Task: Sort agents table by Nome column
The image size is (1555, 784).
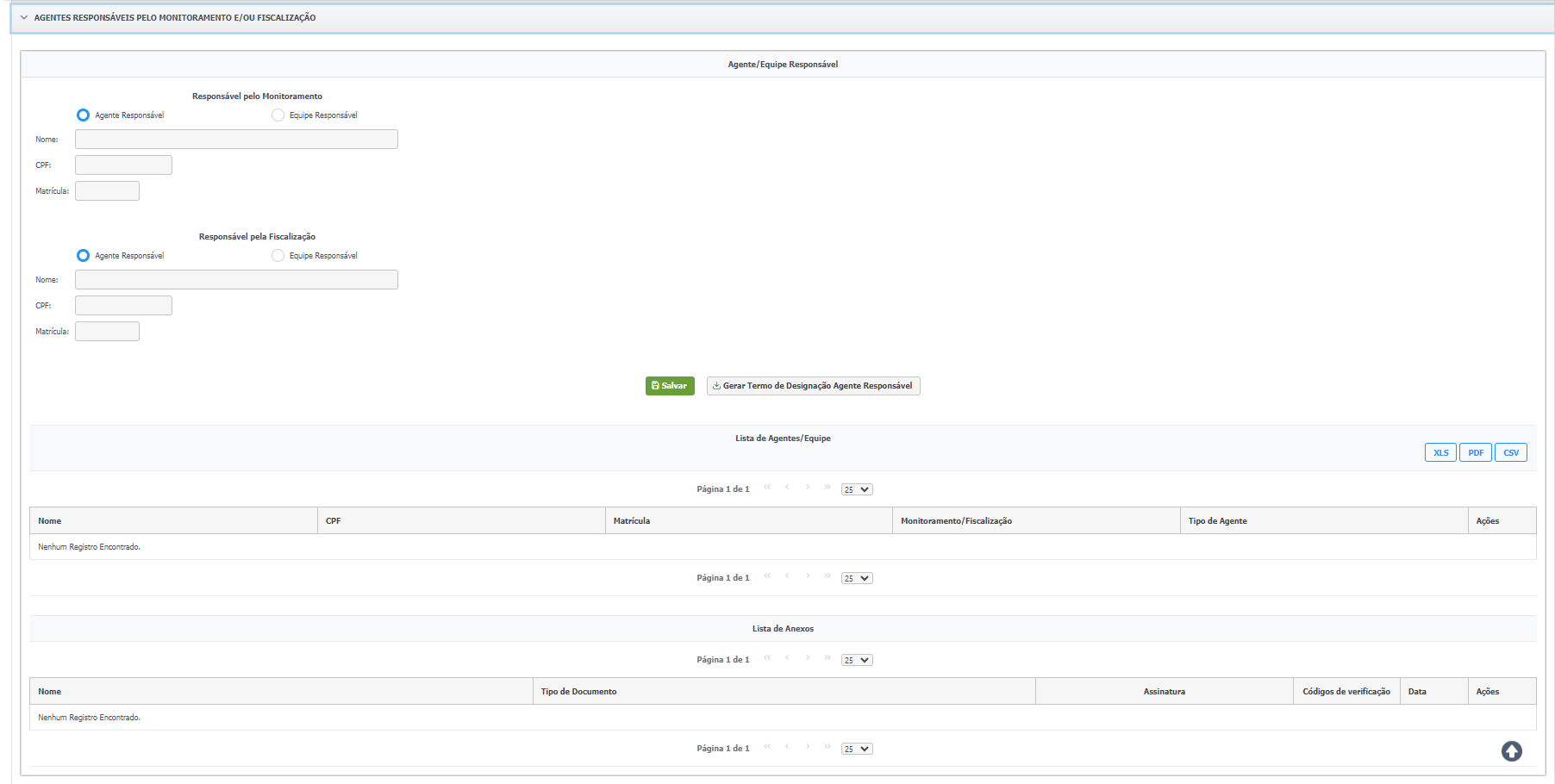Action: point(50,521)
